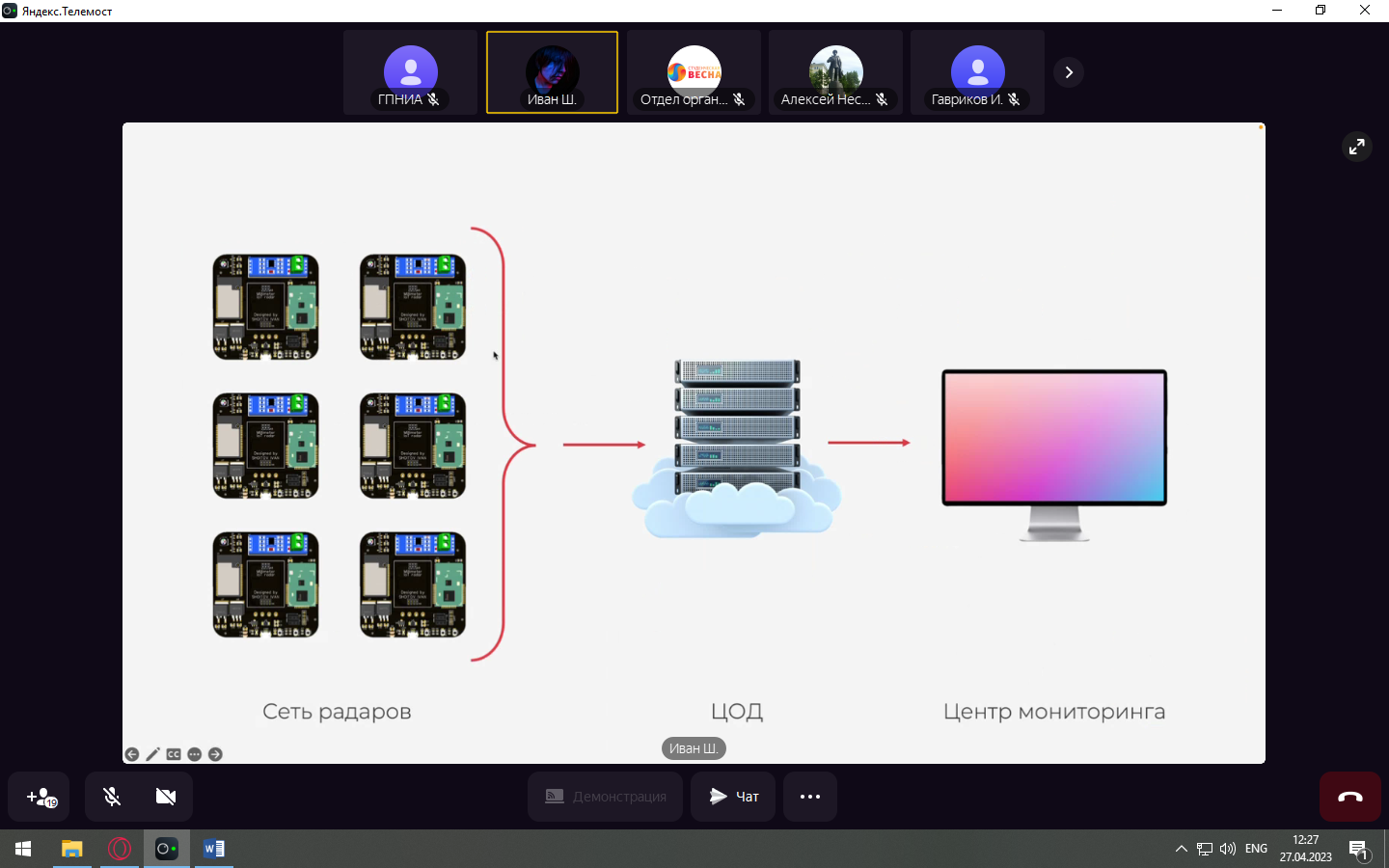Toggle slide captions with the CC icon
1389x868 pixels.
point(174,754)
